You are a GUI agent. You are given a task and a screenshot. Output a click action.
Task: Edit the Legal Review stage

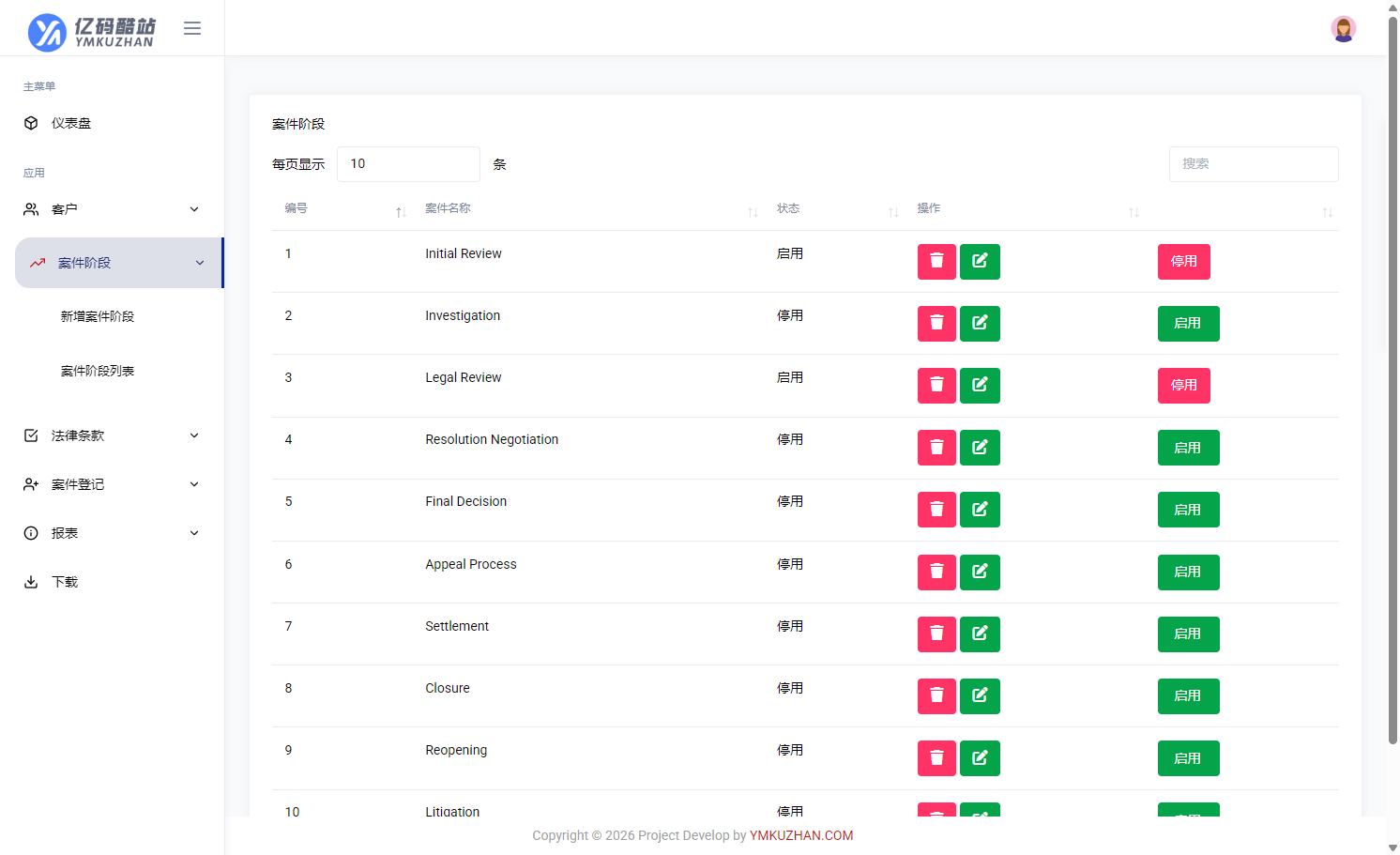click(980, 386)
